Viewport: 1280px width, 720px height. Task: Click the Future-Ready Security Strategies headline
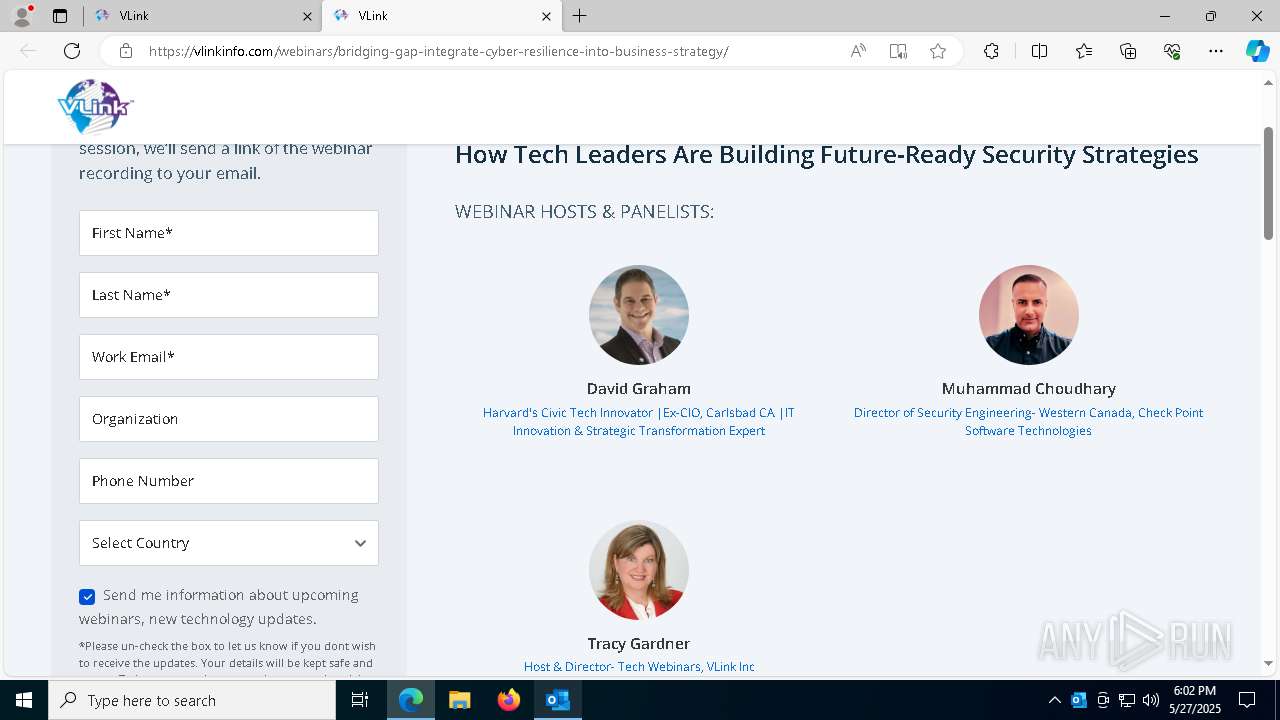[826, 155]
